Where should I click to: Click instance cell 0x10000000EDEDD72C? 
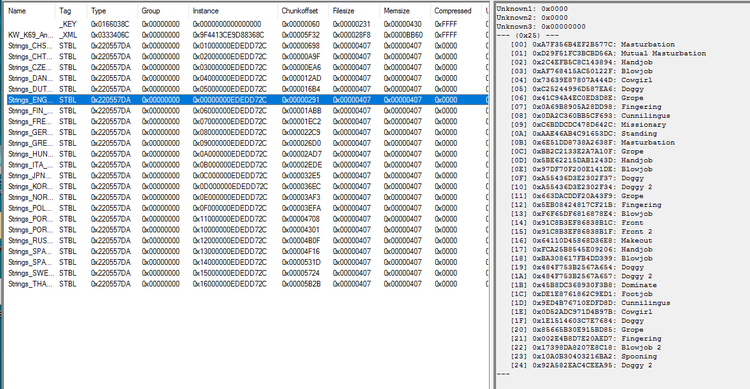(x=230, y=230)
